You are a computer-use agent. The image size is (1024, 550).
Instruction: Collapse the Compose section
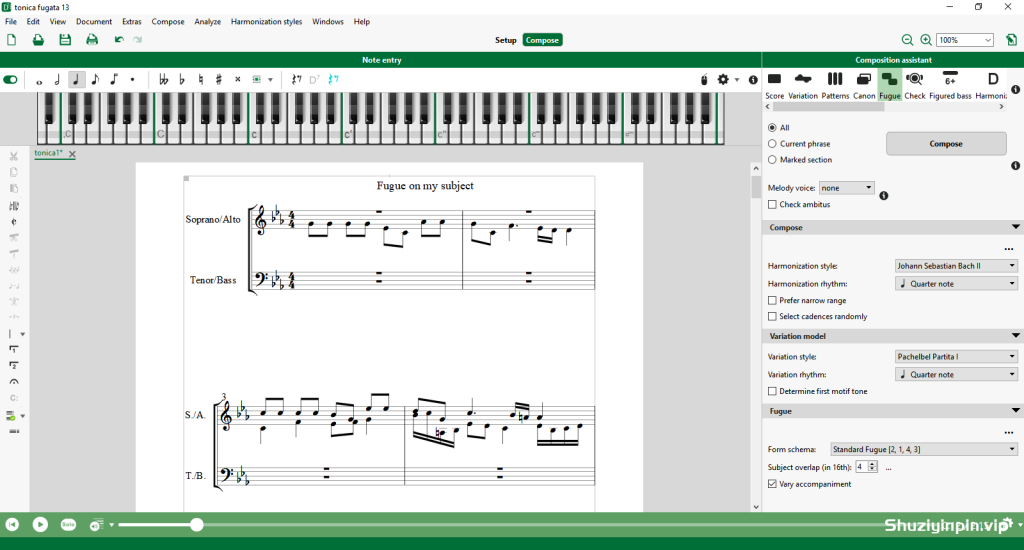1016,227
